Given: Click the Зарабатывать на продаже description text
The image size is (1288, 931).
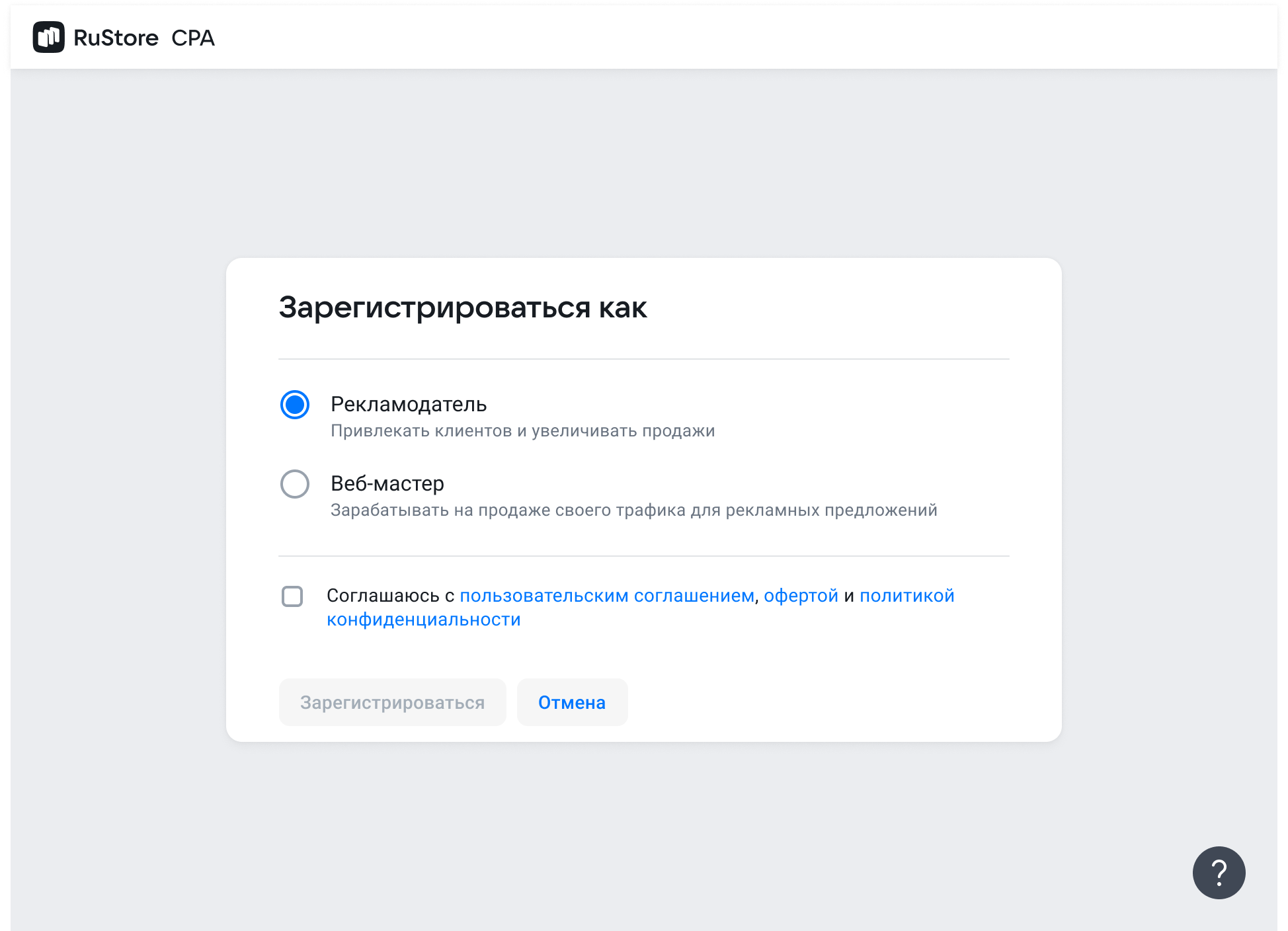Looking at the screenshot, I should click(x=633, y=510).
